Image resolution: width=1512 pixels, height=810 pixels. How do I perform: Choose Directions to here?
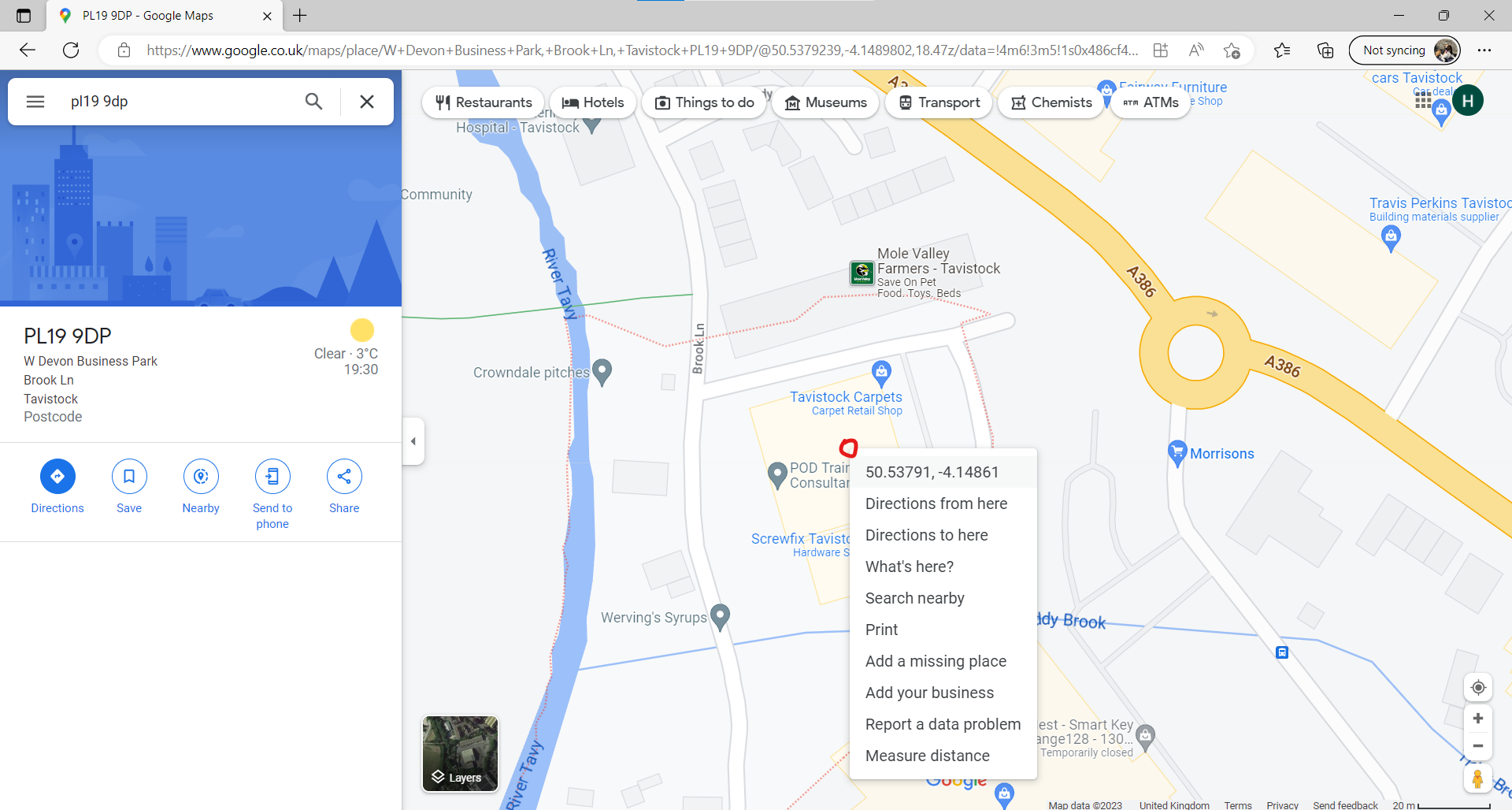click(943, 535)
